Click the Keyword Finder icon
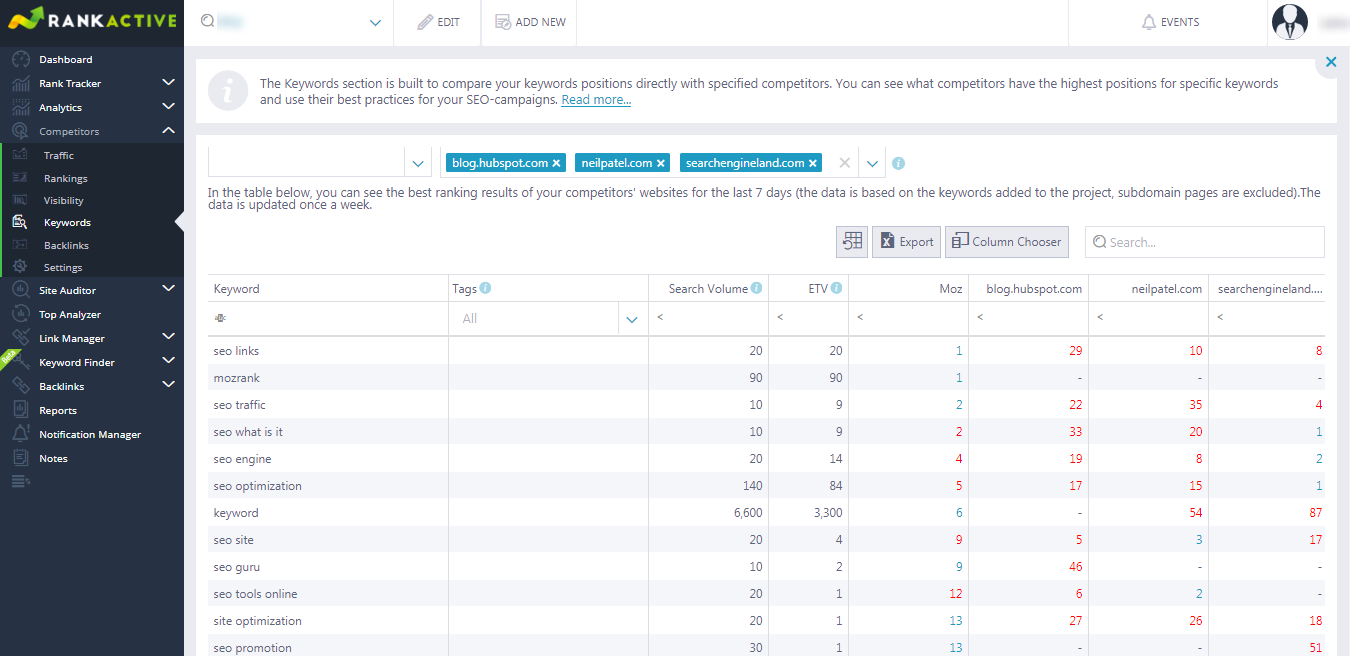 tap(20, 362)
